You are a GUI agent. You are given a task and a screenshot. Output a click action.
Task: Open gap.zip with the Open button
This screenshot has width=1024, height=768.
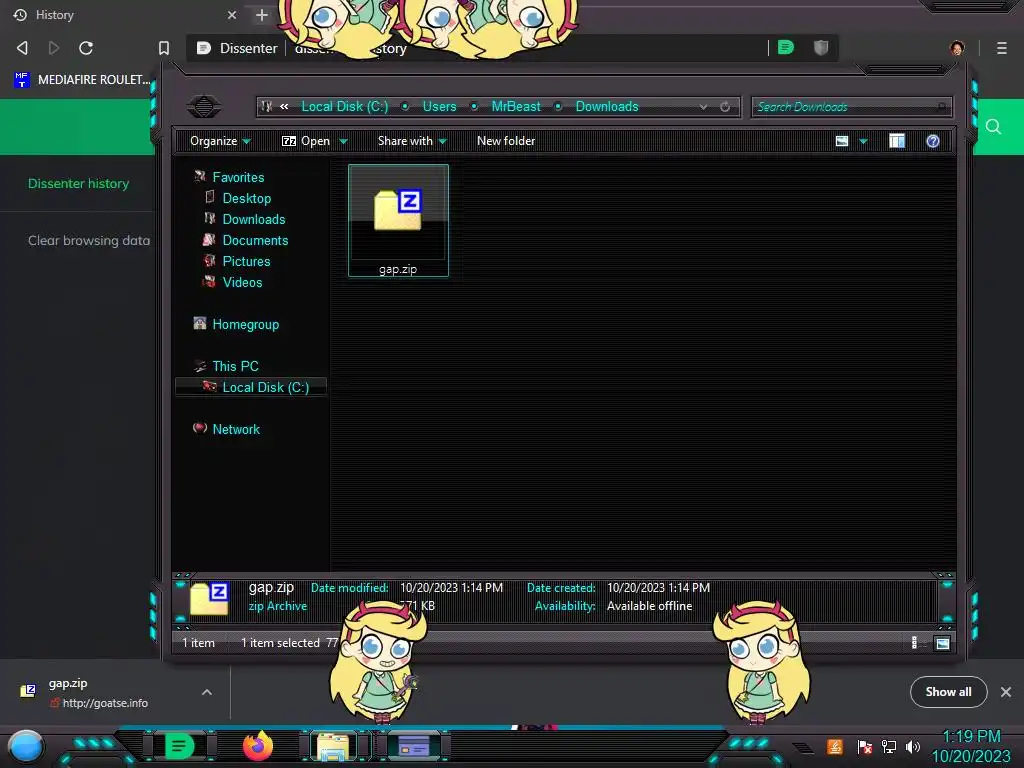pos(306,141)
